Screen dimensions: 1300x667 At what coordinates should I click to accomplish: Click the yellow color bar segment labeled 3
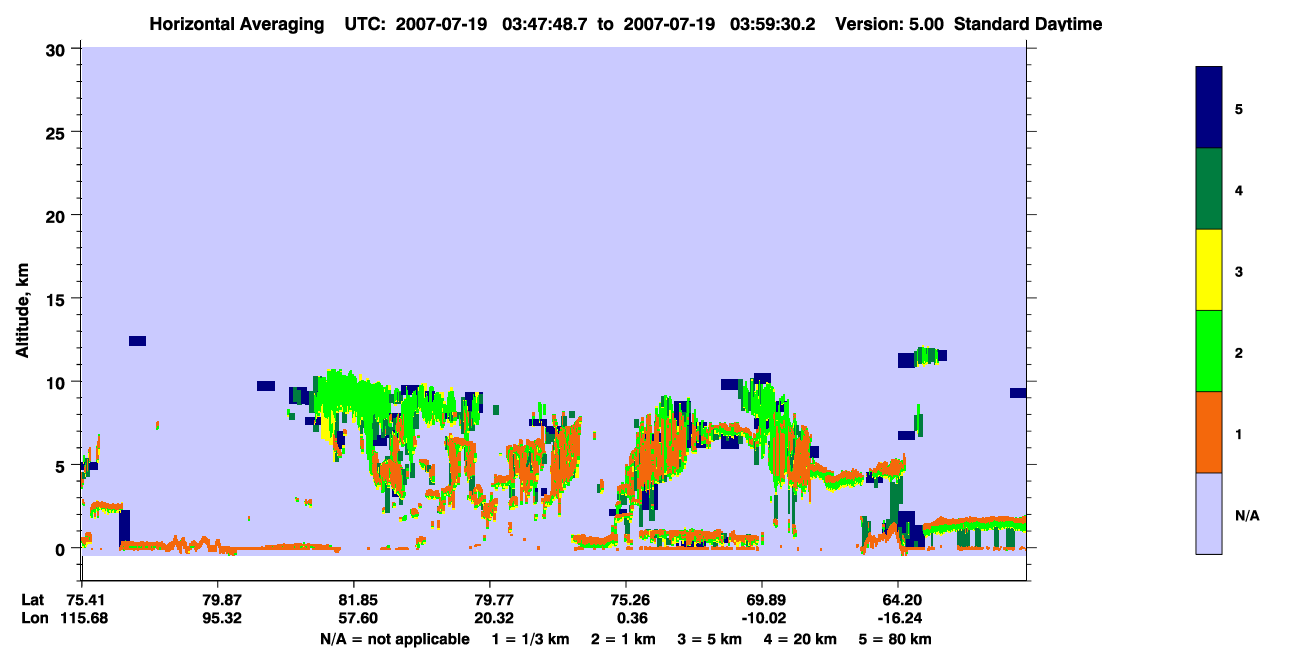coord(1209,270)
